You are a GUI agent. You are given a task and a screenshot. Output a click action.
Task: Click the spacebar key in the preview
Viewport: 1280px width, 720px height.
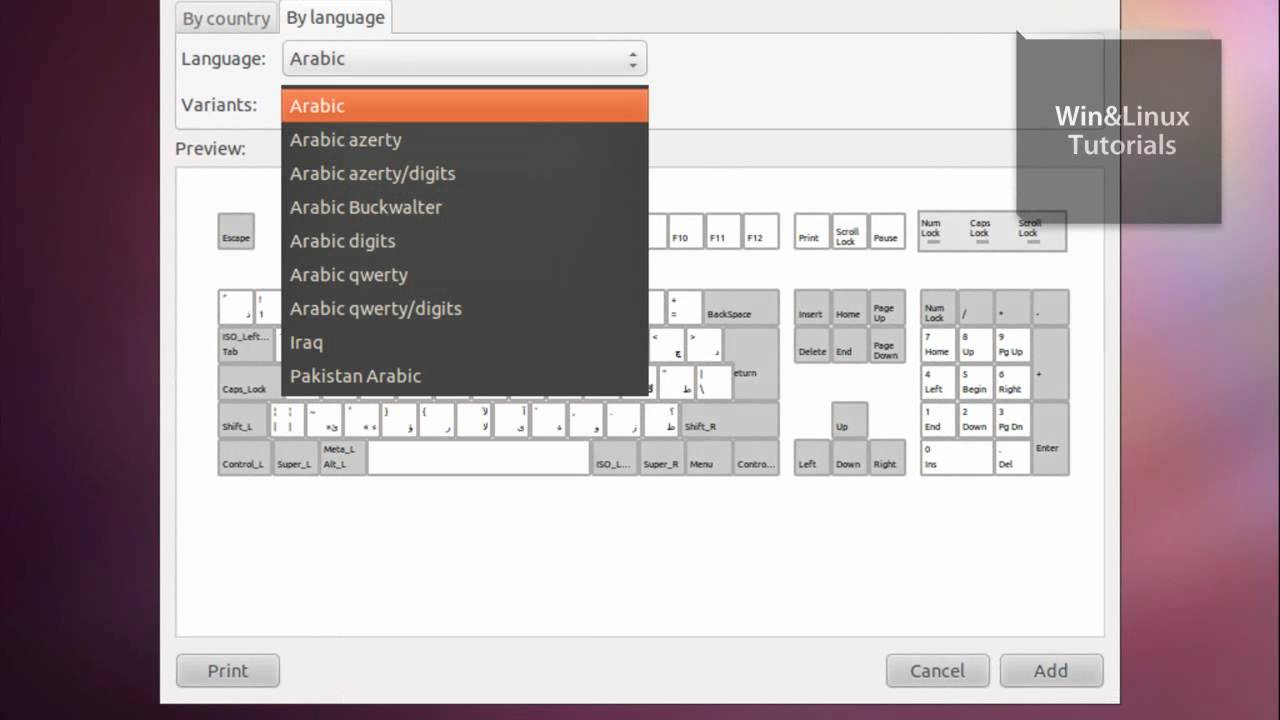pyautogui.click(x=479, y=457)
